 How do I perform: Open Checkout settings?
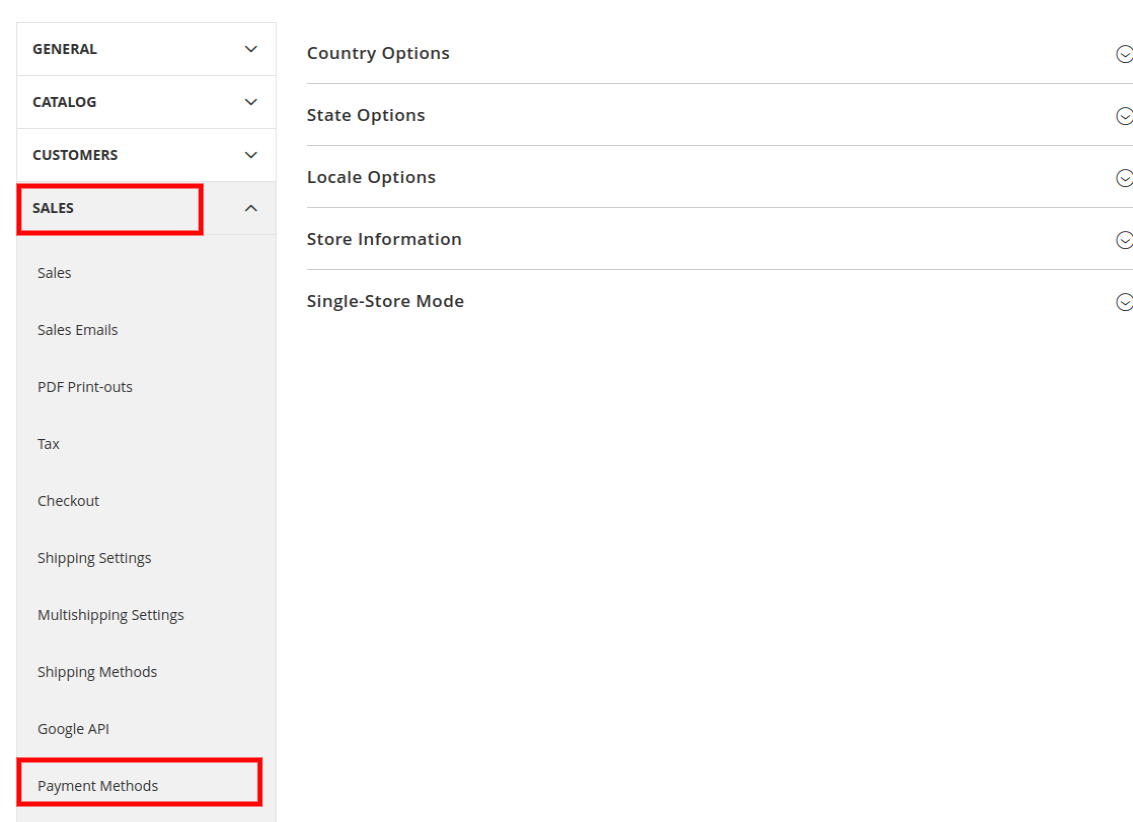click(69, 501)
